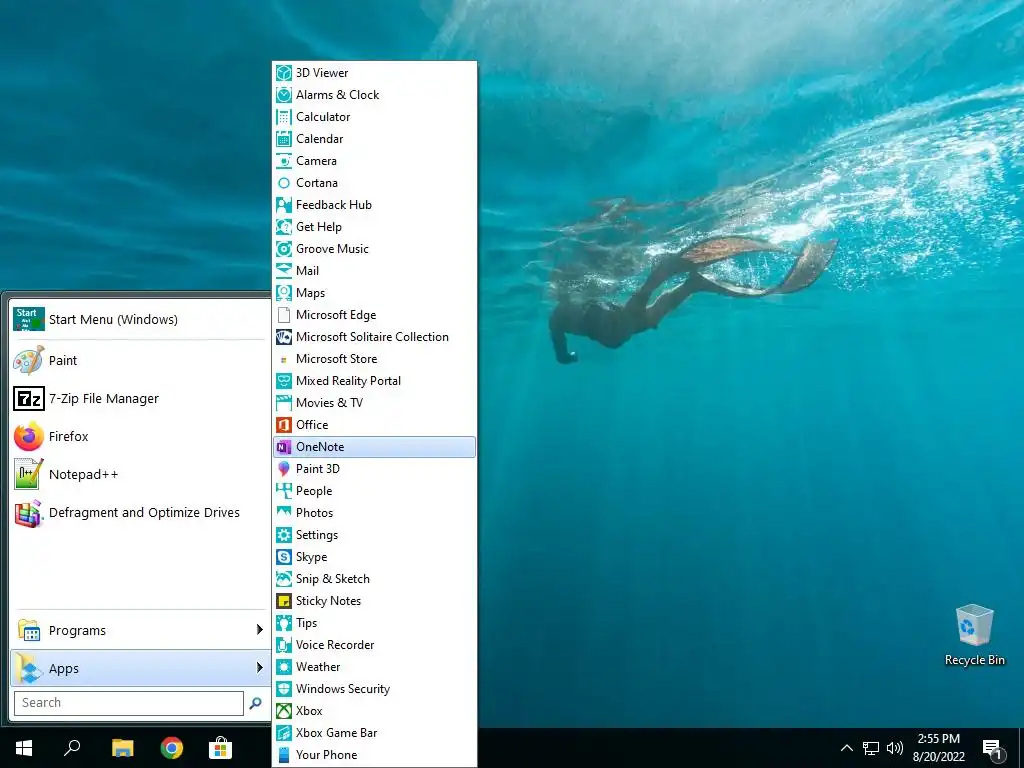
Task: Launch Alarms & Clock app
Action: pyautogui.click(x=374, y=95)
